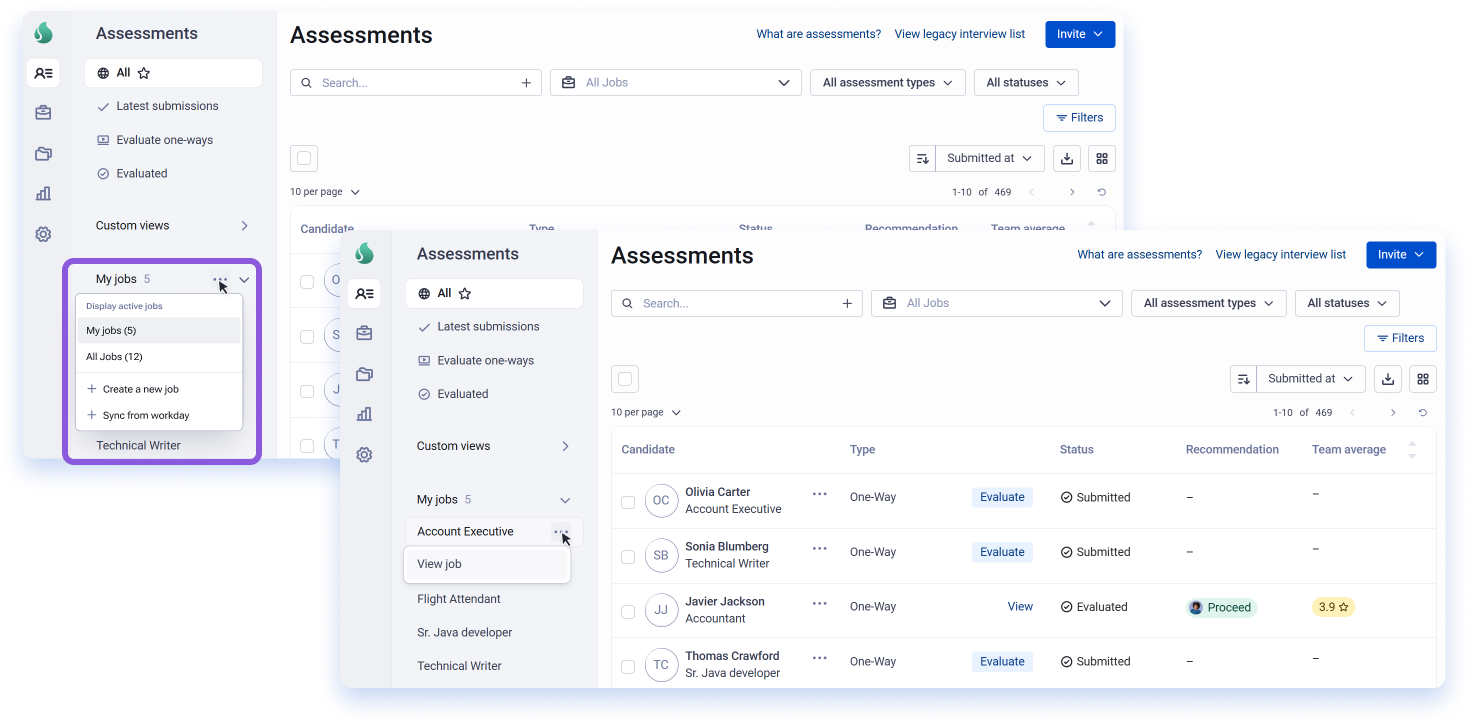This screenshot has width=1468, height=727.
Task: Open Javier Jackson's three-dot options menu
Action: [x=820, y=603]
